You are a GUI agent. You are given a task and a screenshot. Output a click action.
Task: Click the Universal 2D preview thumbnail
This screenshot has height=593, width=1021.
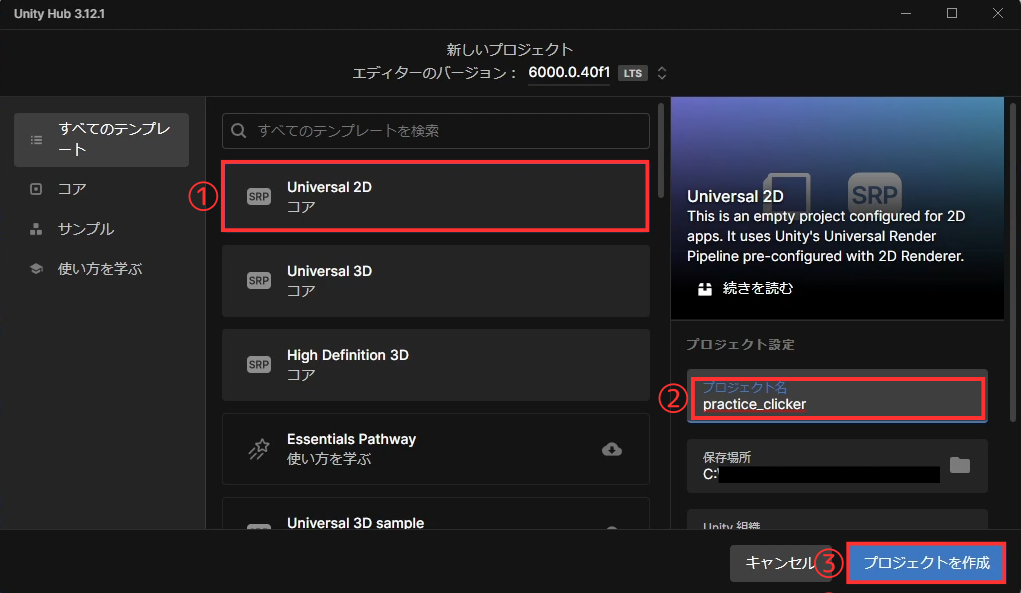[837, 208]
